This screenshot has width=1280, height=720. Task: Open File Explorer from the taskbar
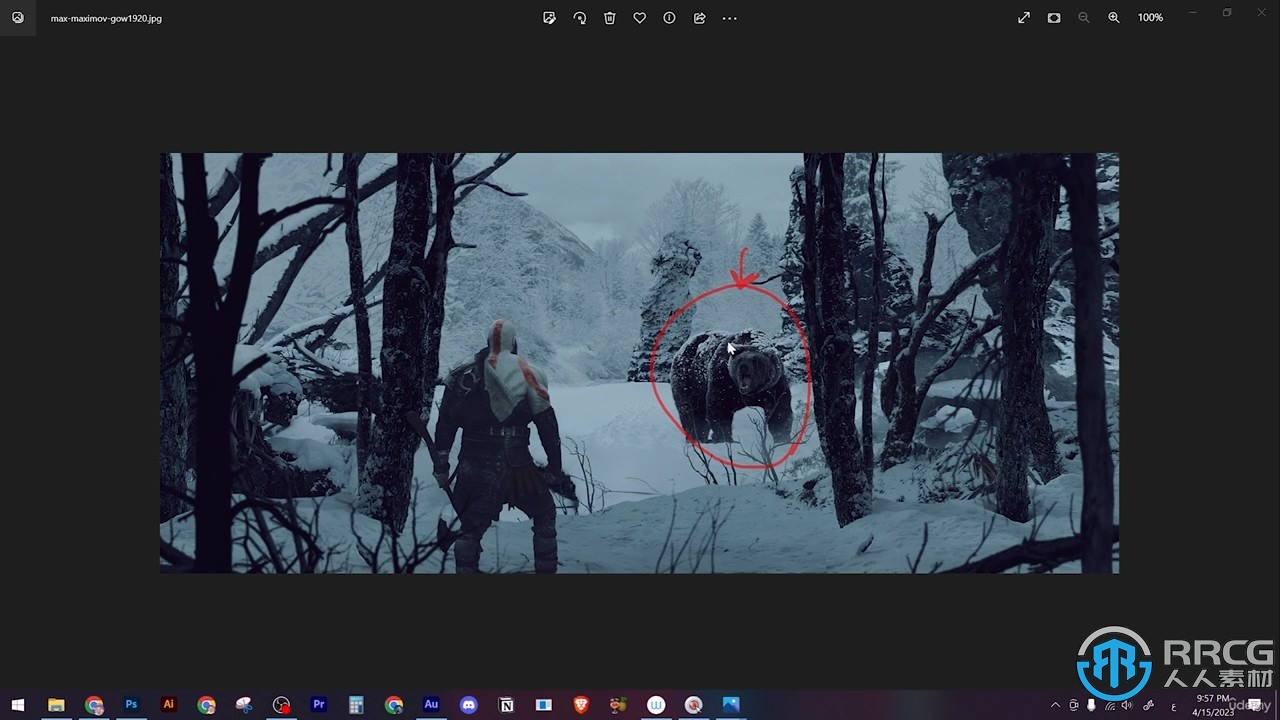[56, 705]
